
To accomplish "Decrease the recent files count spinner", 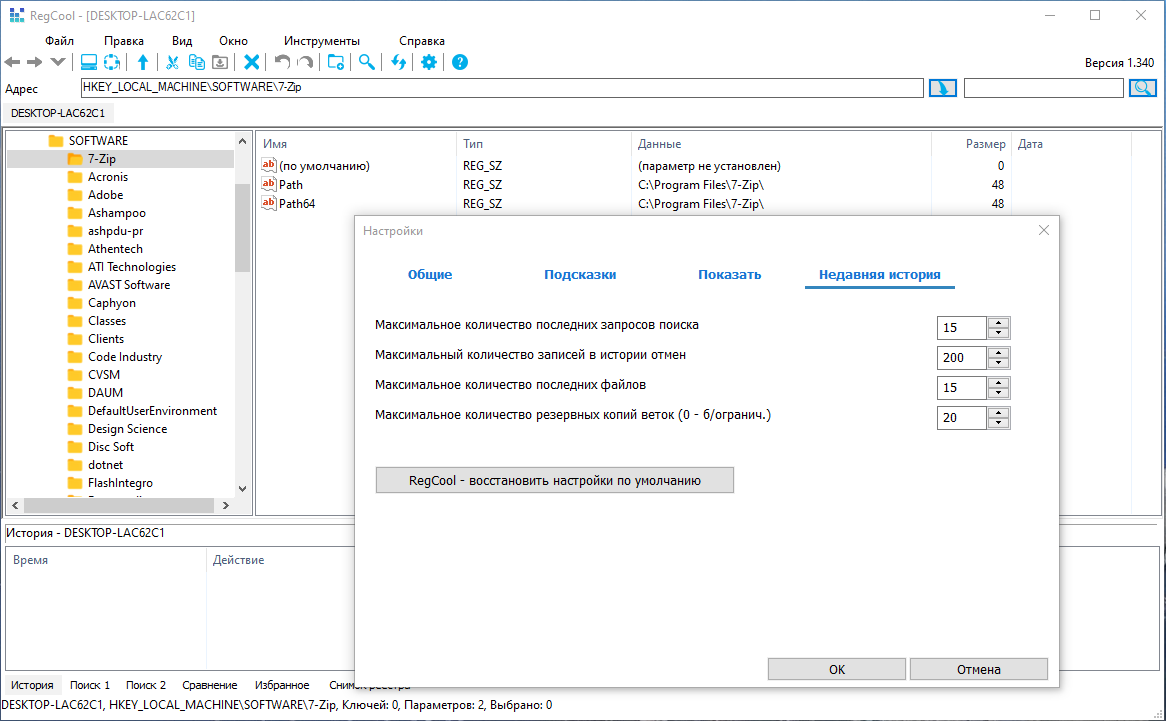I will click(x=999, y=393).
